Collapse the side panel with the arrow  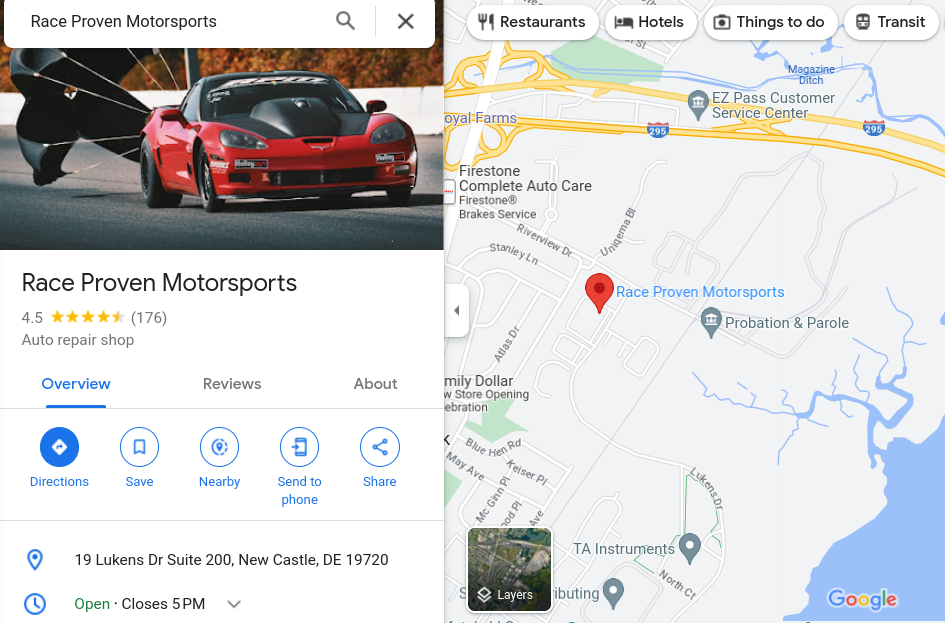click(457, 311)
